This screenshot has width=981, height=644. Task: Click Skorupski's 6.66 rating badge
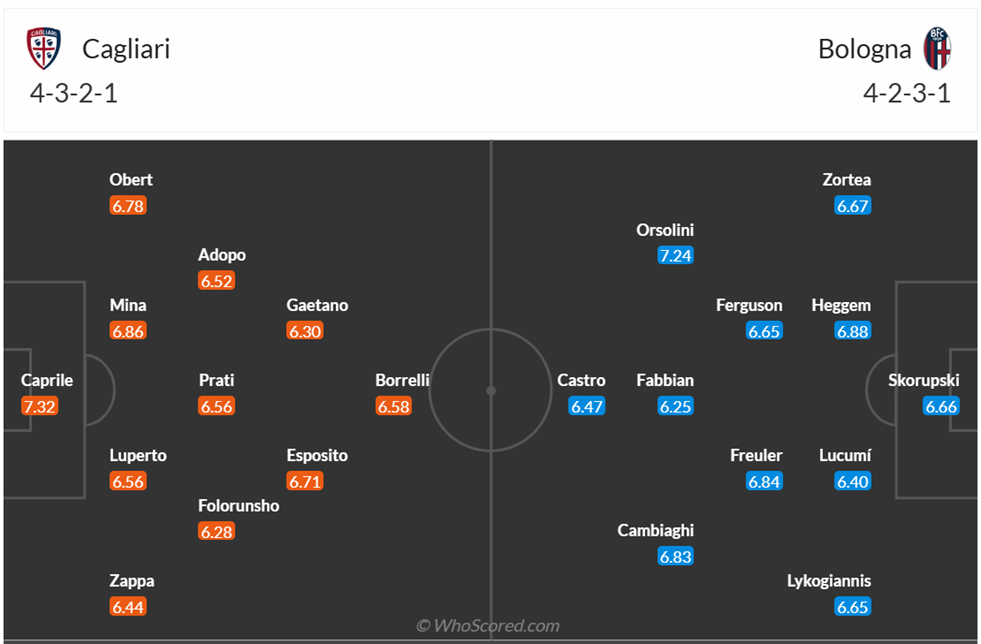941,406
